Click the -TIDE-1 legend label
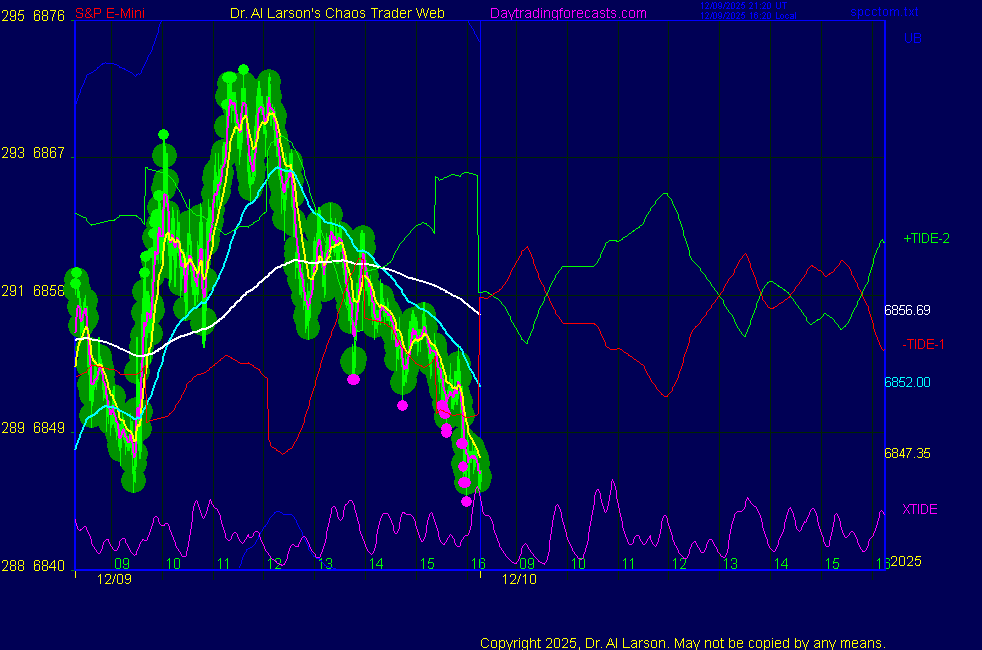 click(924, 345)
